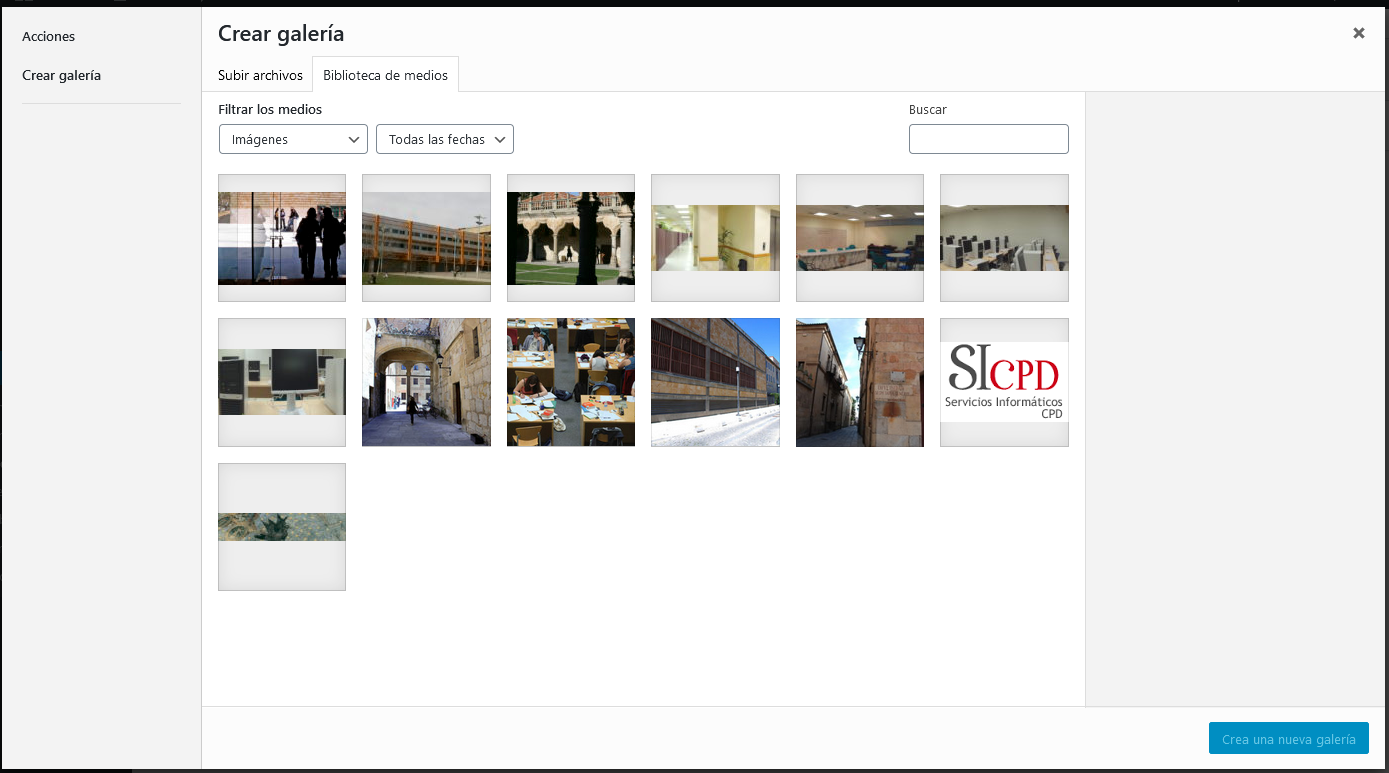Select thumbnail of narrow old street
Viewport: 1389px width, 773px height.
860,382
